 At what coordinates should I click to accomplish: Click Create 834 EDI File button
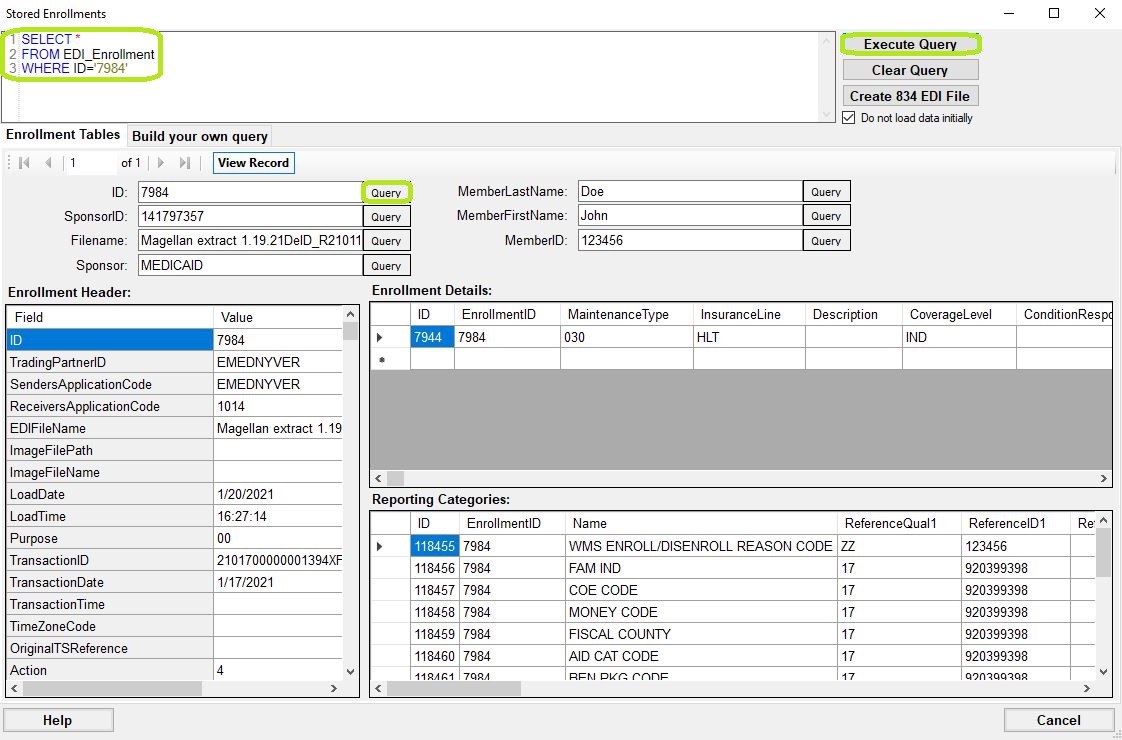[910, 96]
